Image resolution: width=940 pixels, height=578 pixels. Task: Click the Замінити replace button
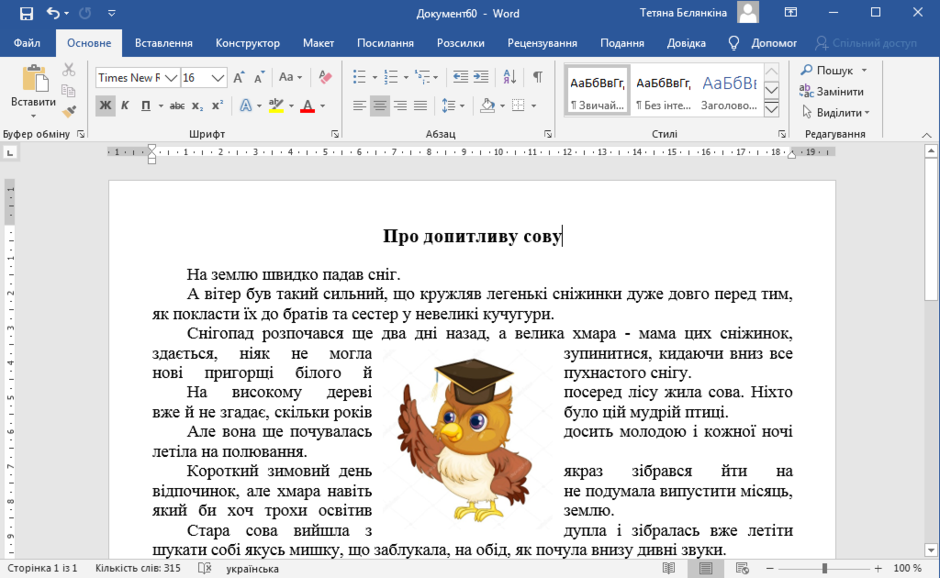pyautogui.click(x=832, y=92)
